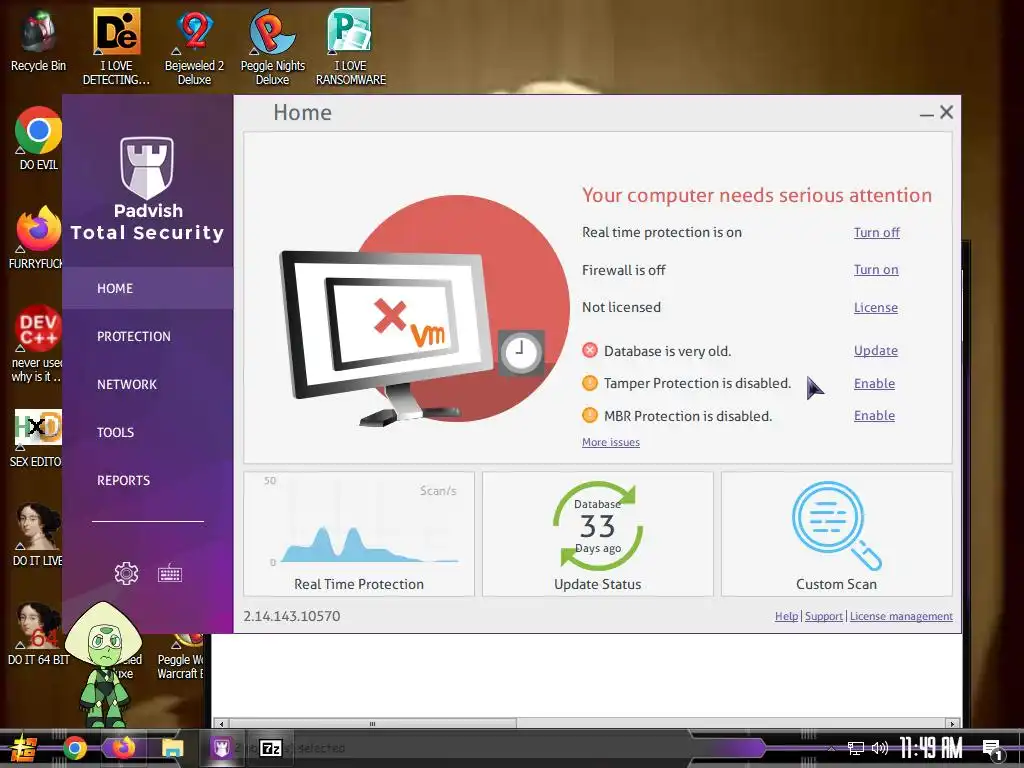This screenshot has height=768, width=1024.
Task: Turn off real time protection
Action: click(876, 232)
